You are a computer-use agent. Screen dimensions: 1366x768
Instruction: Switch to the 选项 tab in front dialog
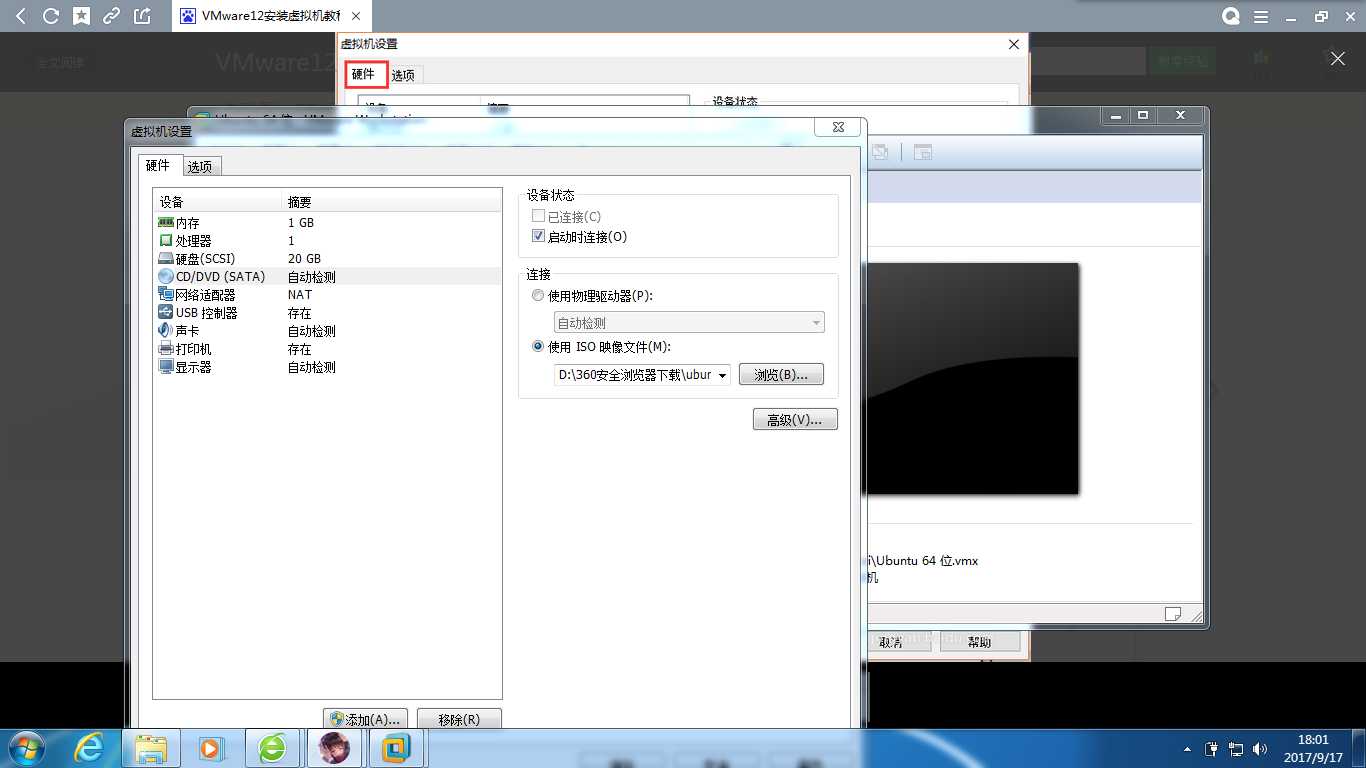(x=200, y=167)
